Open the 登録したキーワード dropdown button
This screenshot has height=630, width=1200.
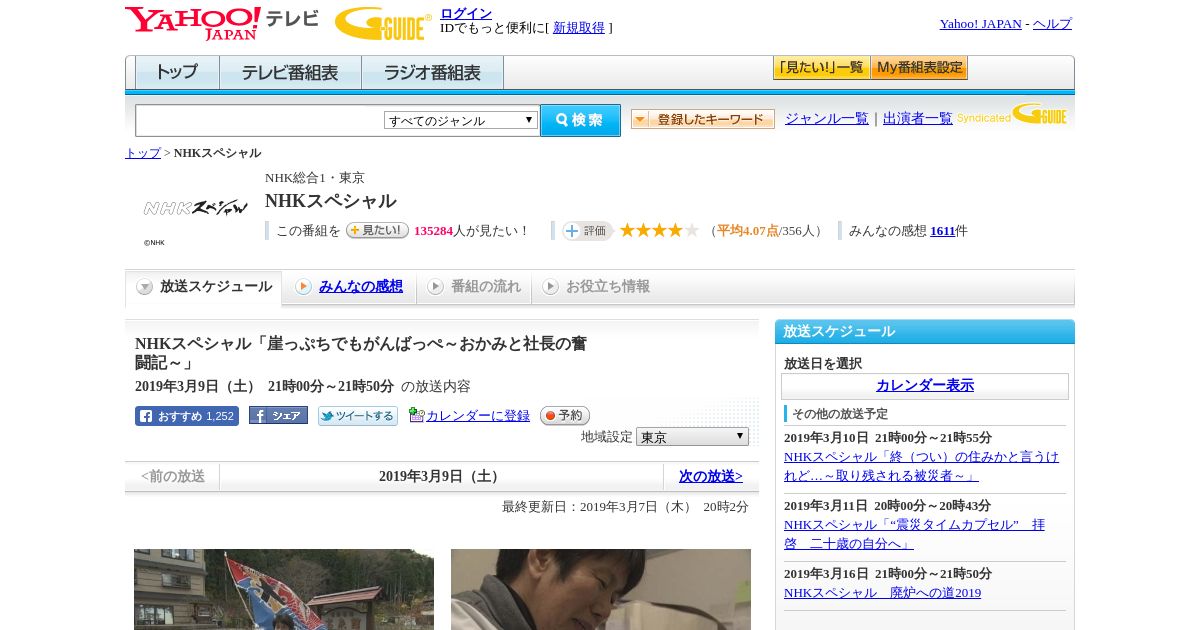[703, 119]
